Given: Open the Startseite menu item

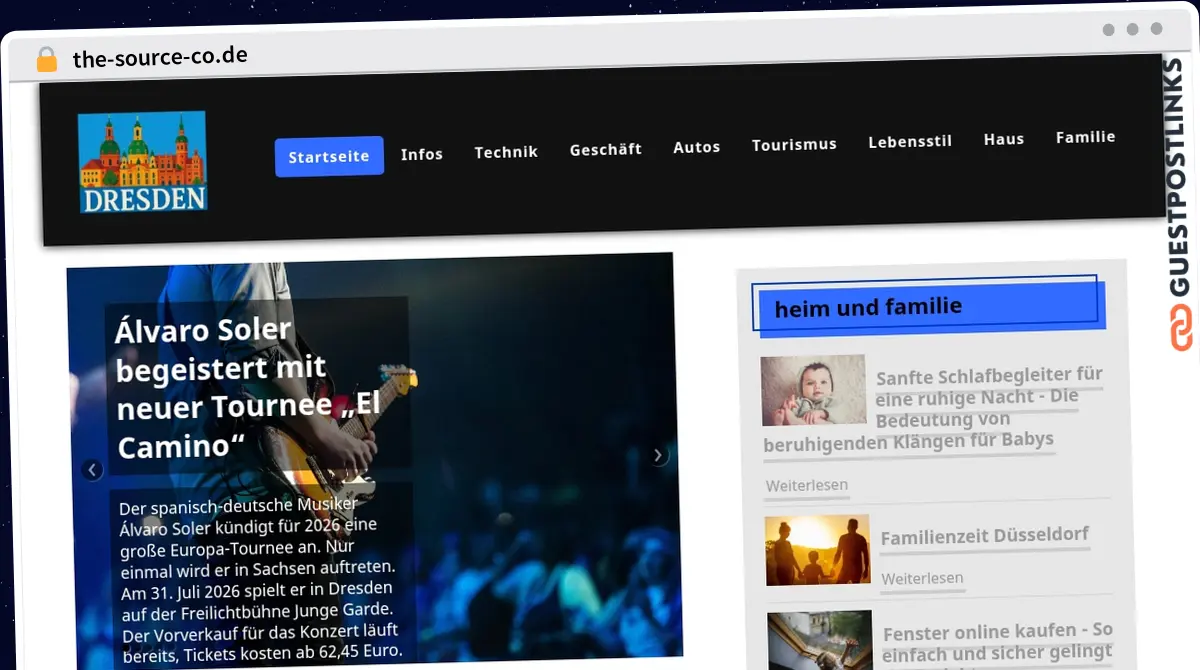Looking at the screenshot, I should click(329, 156).
